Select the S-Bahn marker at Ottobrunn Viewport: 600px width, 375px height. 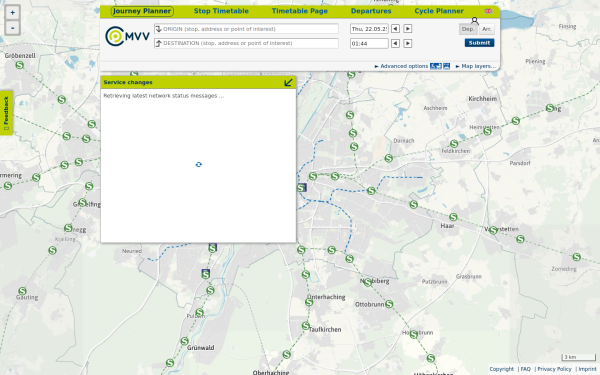point(389,304)
